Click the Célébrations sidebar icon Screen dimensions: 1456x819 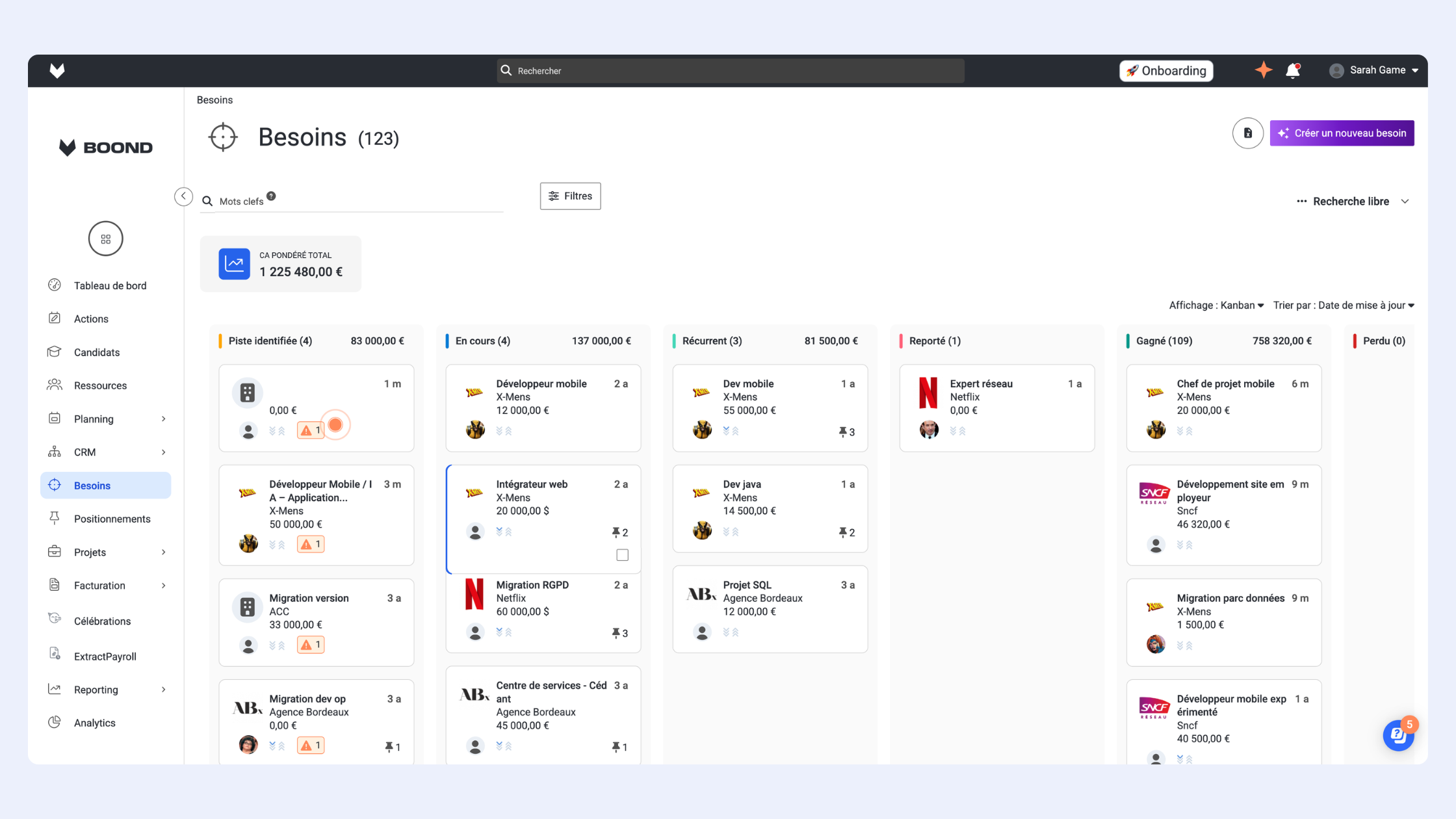[55, 619]
